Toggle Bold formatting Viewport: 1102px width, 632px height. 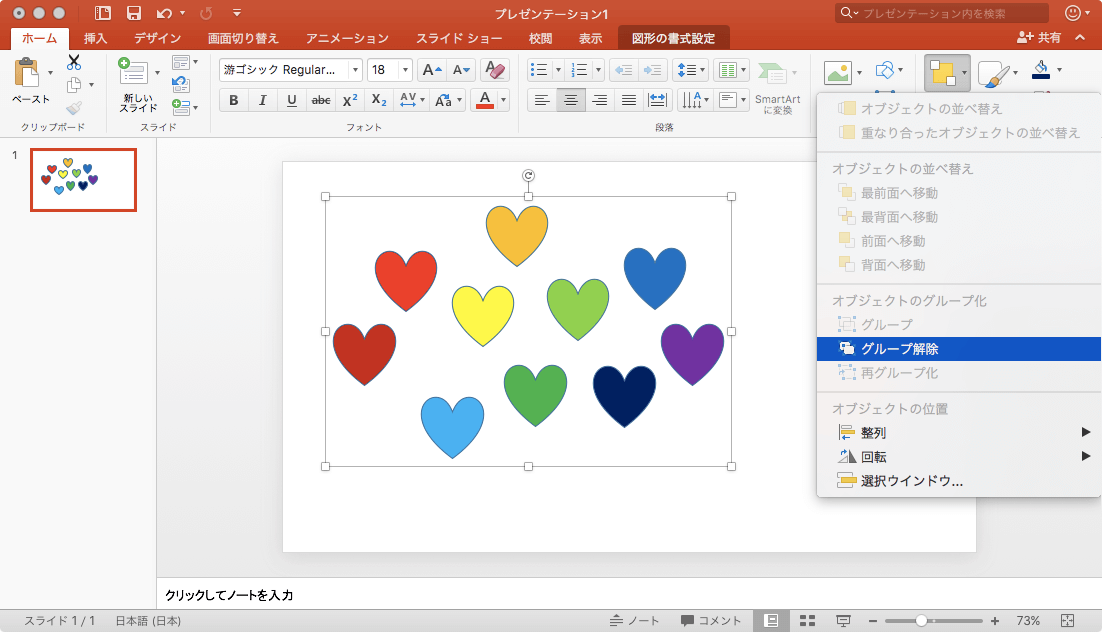(234, 100)
